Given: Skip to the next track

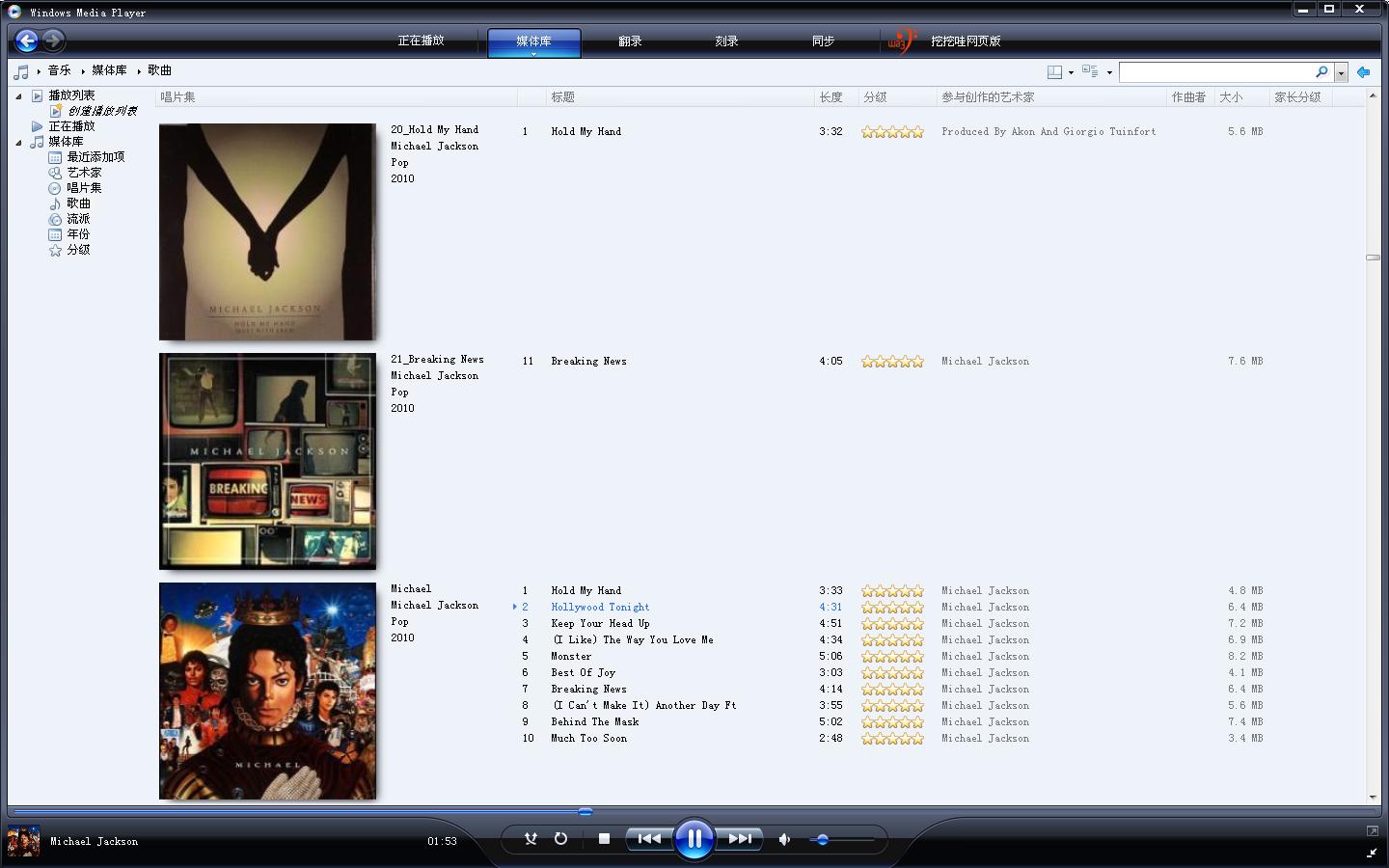Looking at the screenshot, I should click(x=740, y=839).
